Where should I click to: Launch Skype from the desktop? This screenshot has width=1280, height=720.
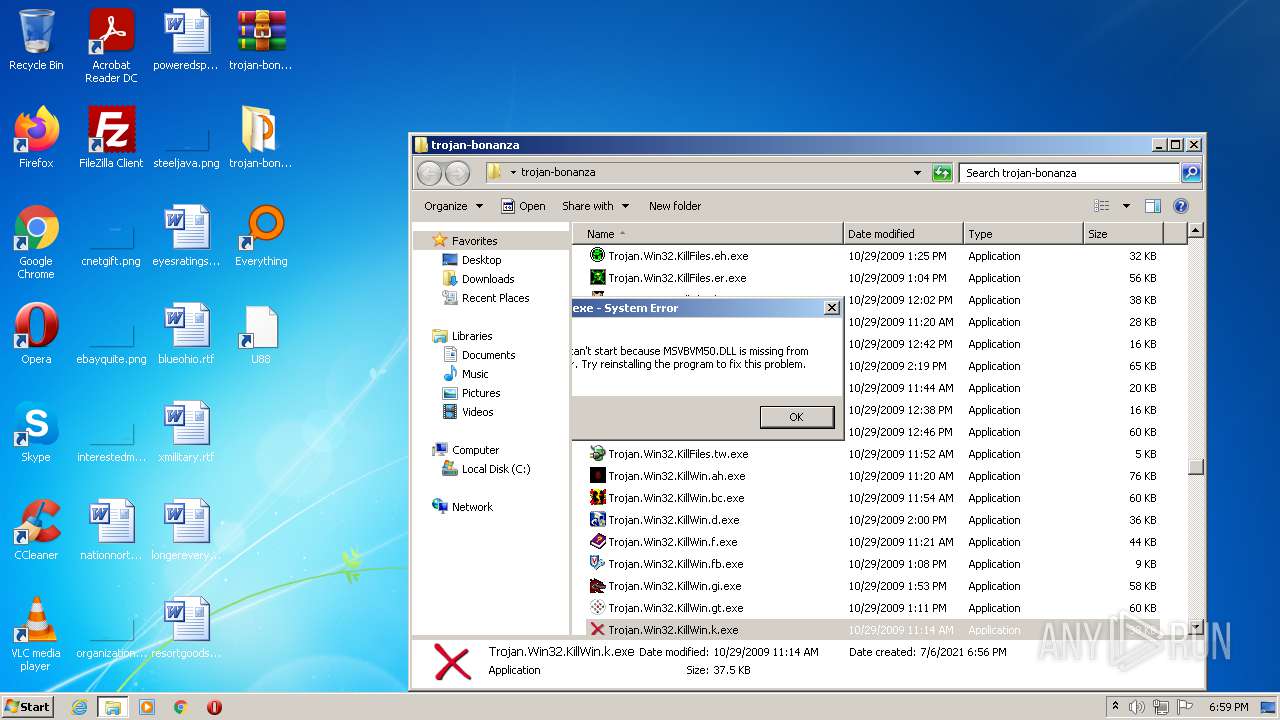point(36,432)
